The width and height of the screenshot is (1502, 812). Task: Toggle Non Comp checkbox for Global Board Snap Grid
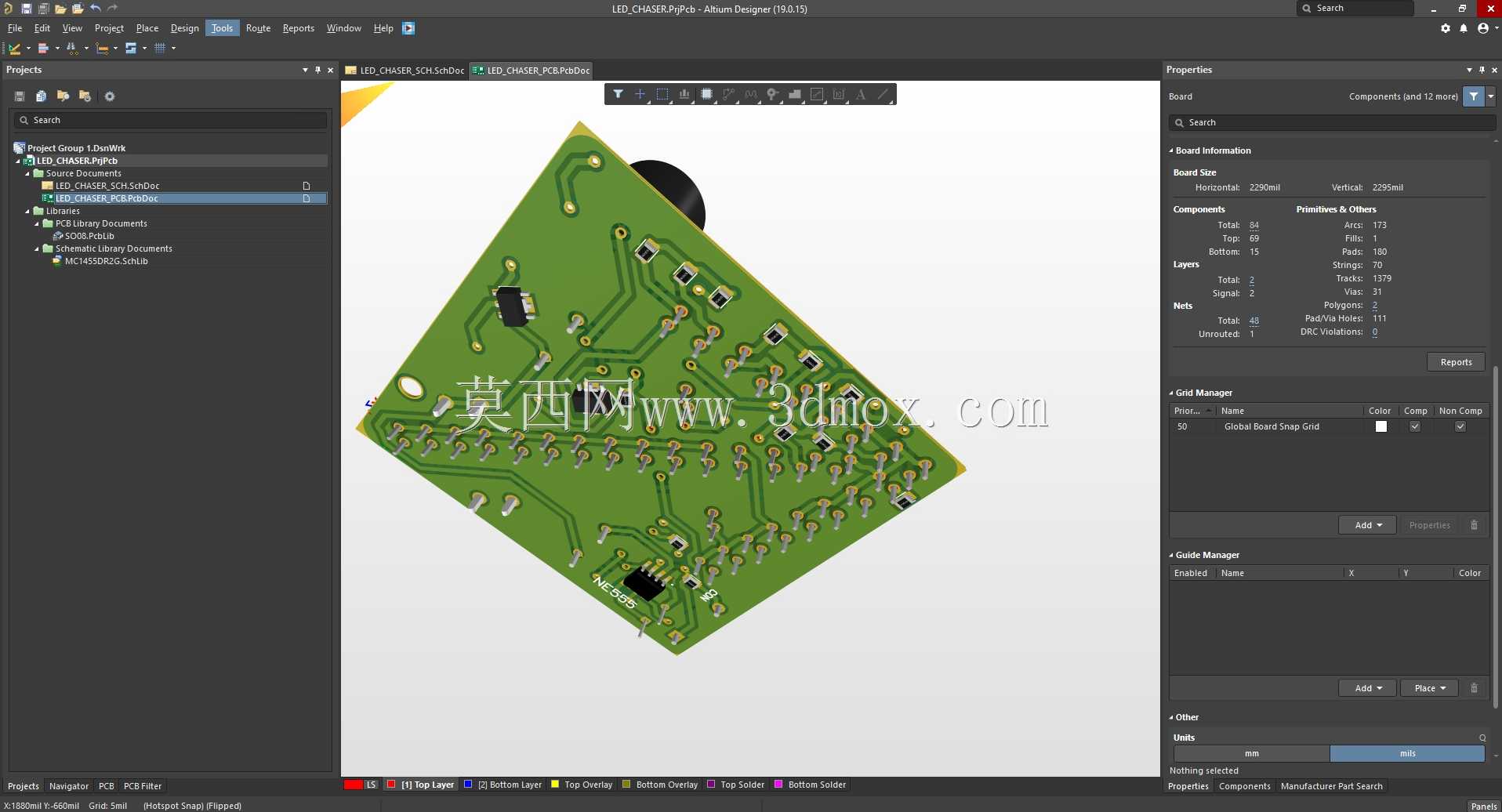click(1460, 426)
